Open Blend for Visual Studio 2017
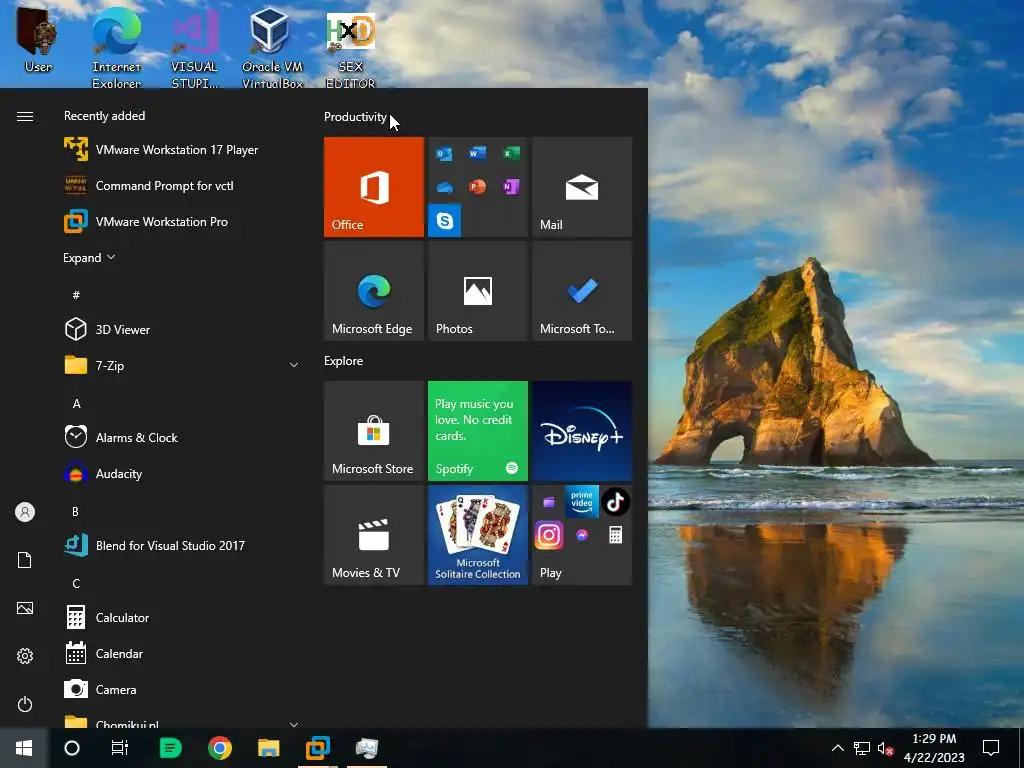 176,545
